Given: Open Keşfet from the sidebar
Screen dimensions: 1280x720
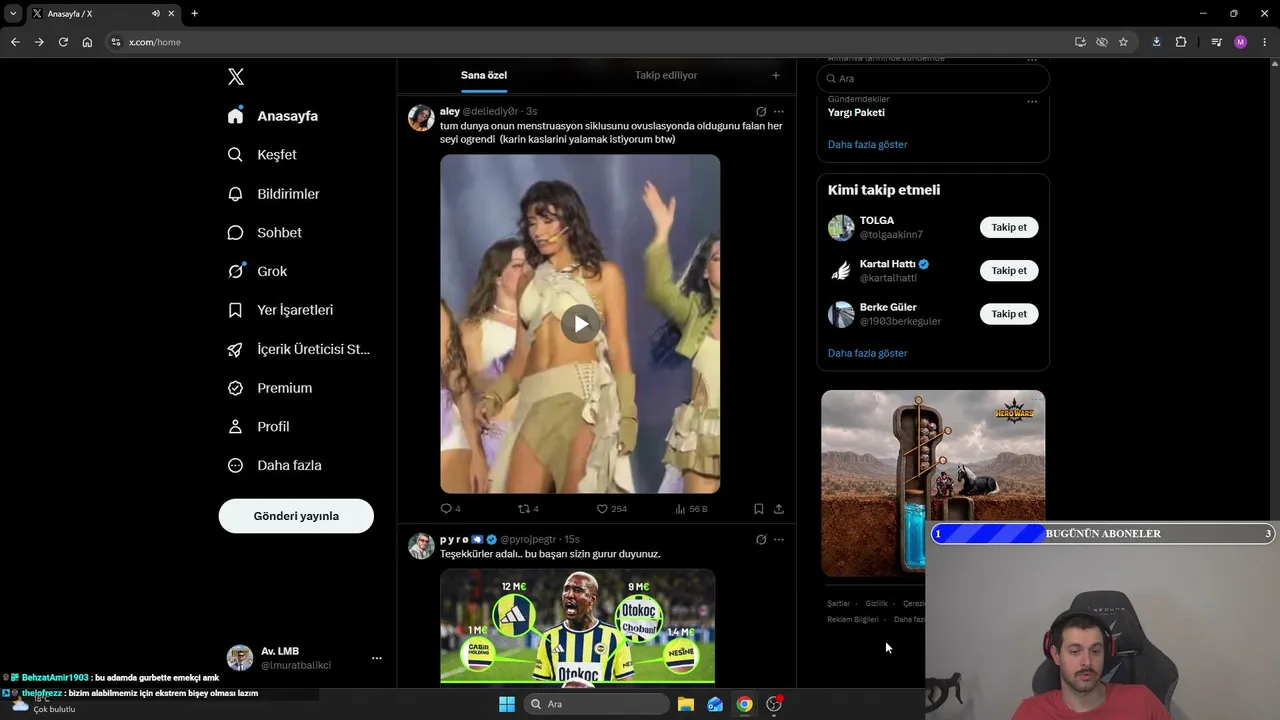Looking at the screenshot, I should click(x=262, y=155).
